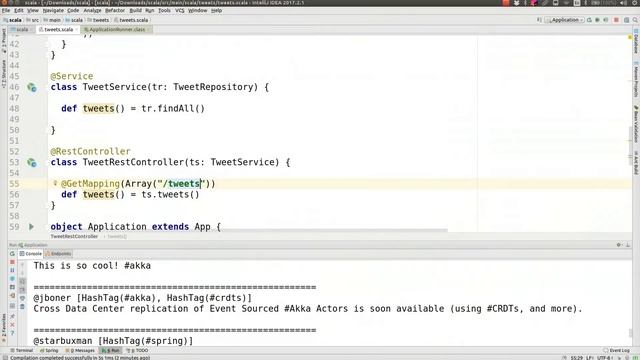Switch to the Endpoints tab in Run panel
640x360 pixels.
pos(58,254)
